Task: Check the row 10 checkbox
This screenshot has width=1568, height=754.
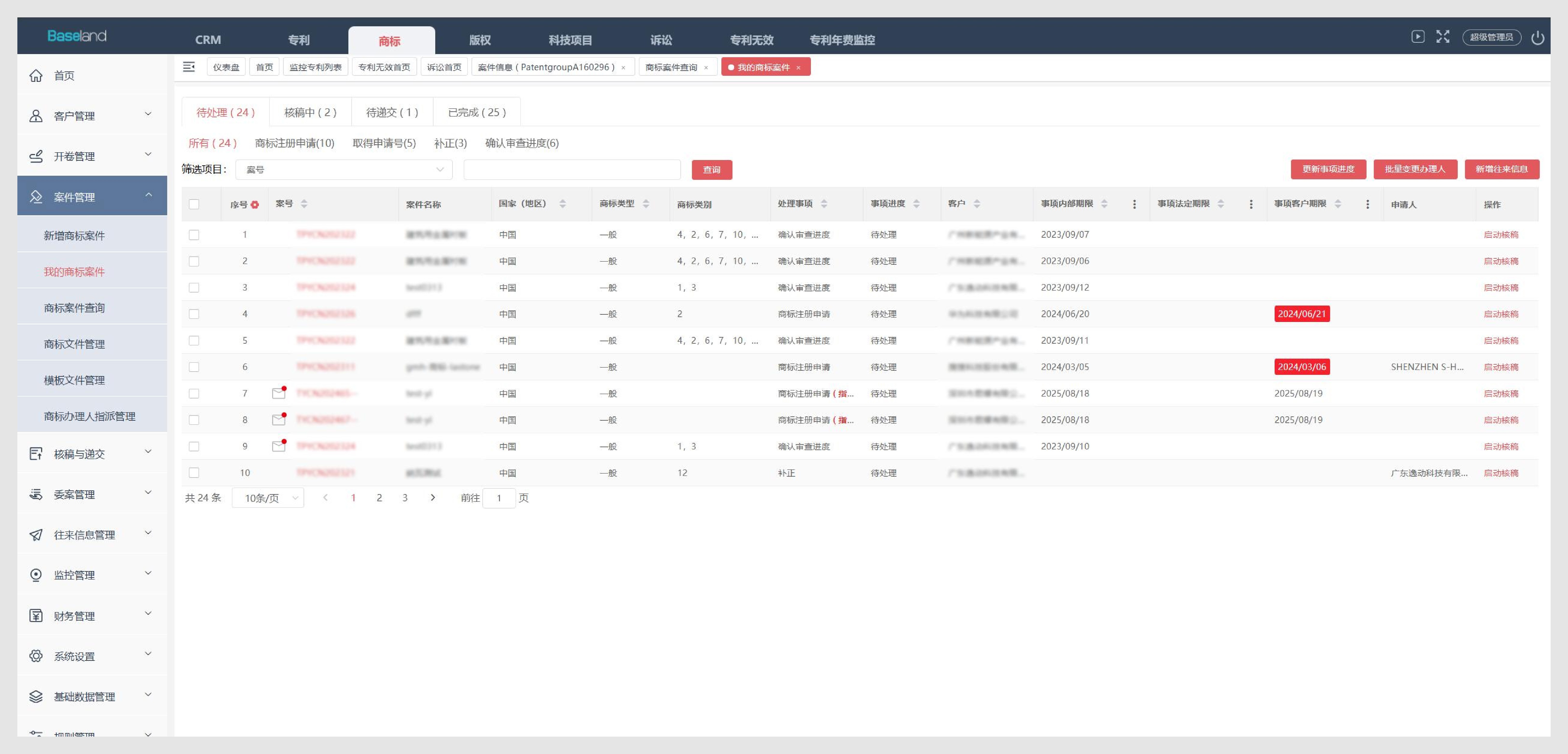Action: 194,473
